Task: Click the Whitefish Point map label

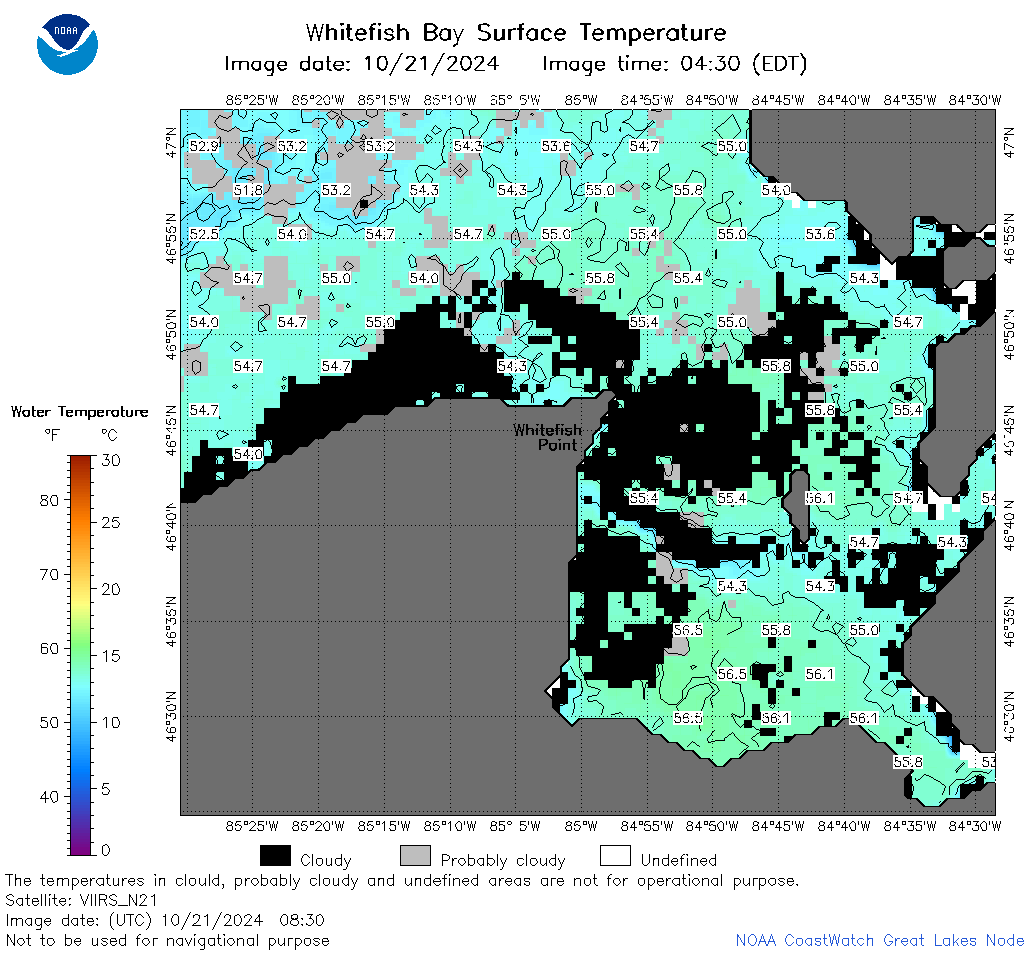Action: 547,437
